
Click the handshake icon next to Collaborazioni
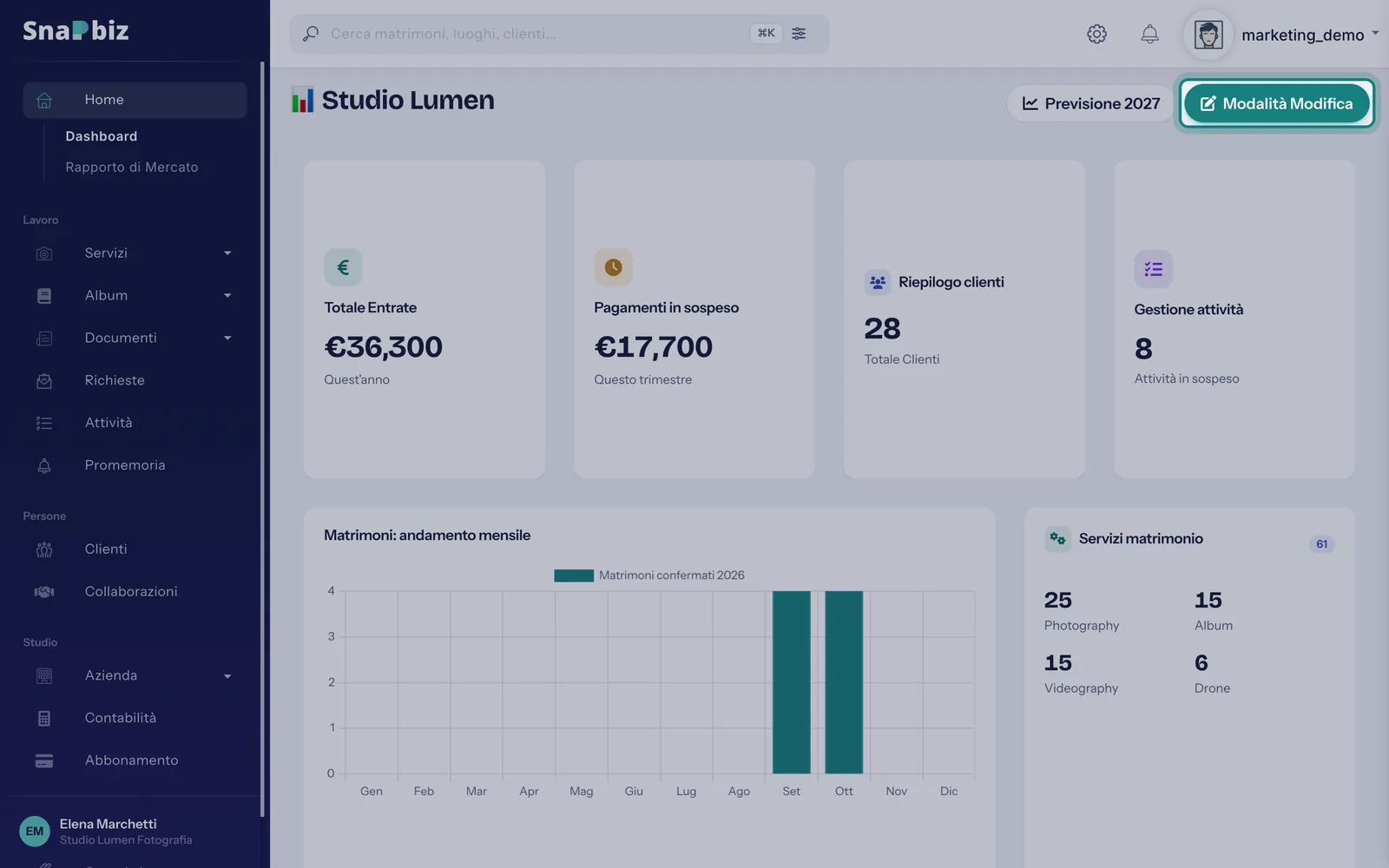[44, 592]
